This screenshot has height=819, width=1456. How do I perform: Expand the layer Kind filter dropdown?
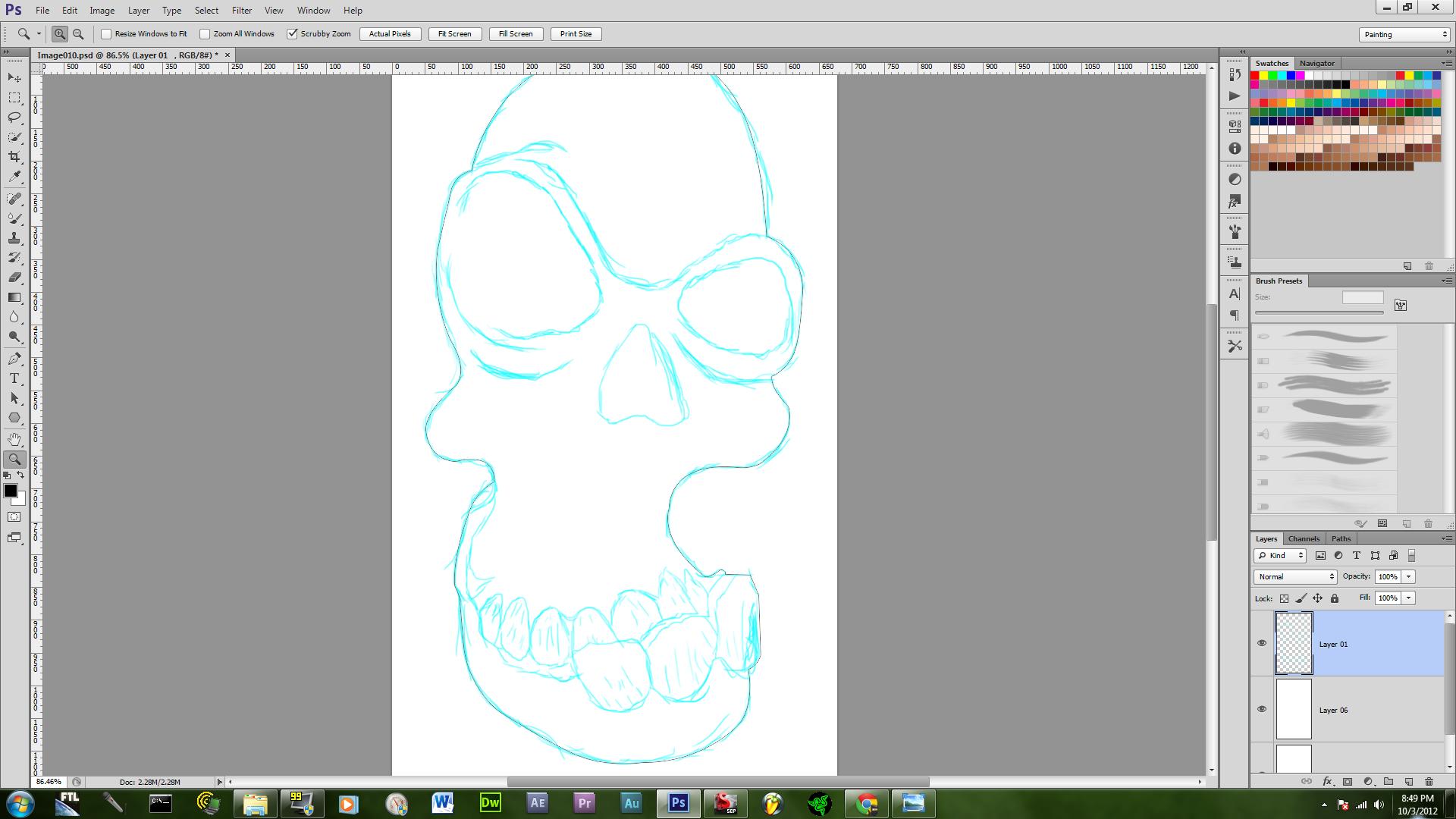pos(1280,555)
